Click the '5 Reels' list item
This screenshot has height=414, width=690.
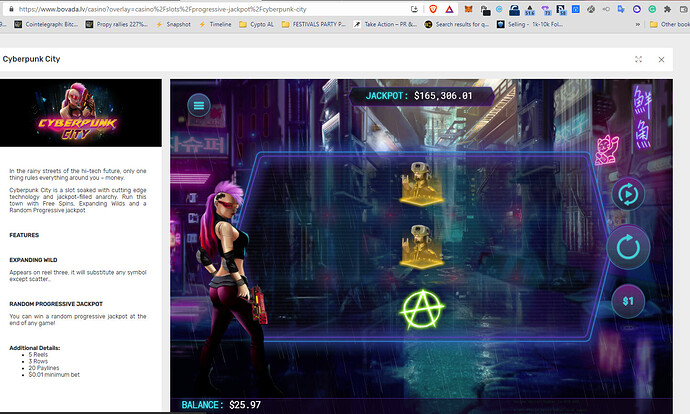tap(38, 355)
